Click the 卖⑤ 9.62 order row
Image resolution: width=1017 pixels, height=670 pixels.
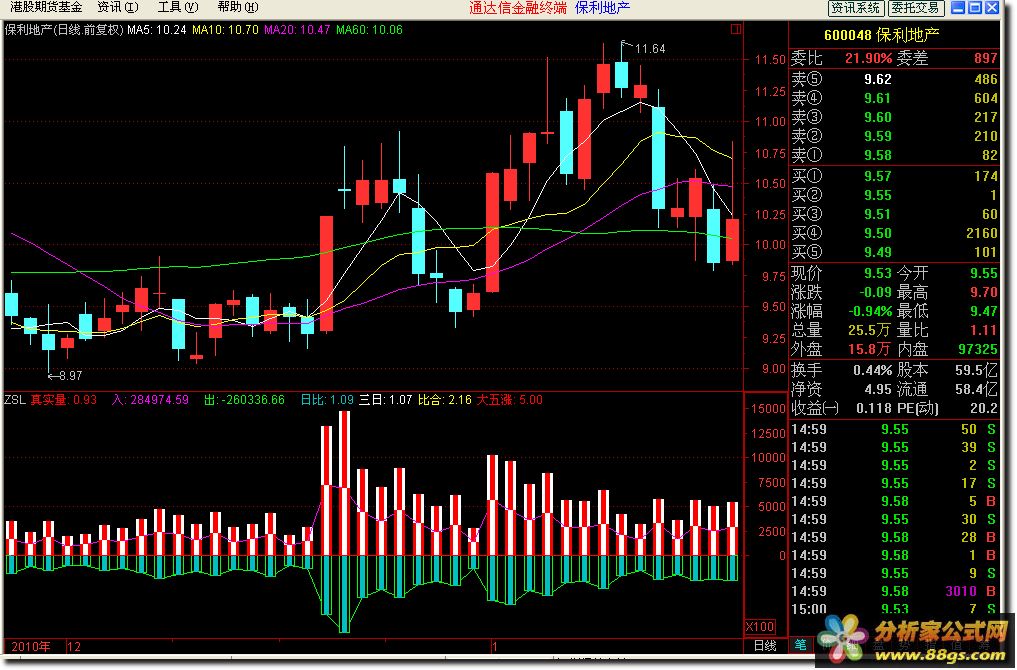pos(894,79)
